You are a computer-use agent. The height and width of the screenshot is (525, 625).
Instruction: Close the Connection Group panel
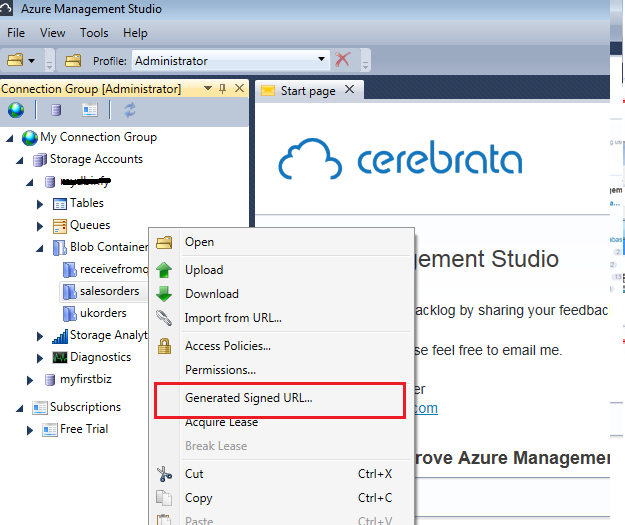click(239, 88)
